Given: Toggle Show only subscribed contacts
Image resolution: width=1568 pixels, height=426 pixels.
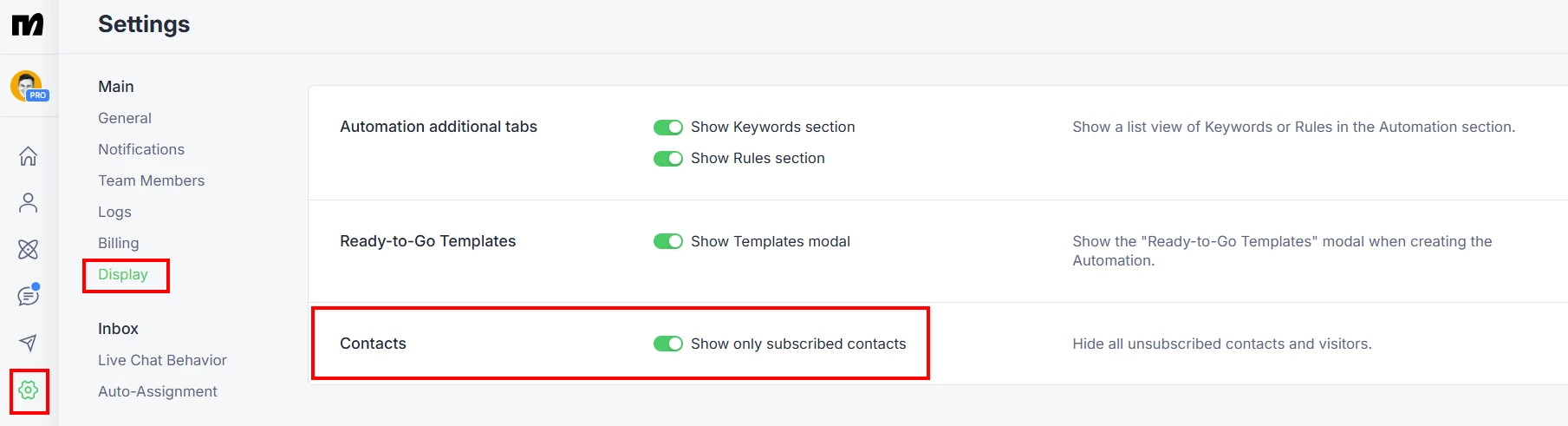Looking at the screenshot, I should click(667, 344).
